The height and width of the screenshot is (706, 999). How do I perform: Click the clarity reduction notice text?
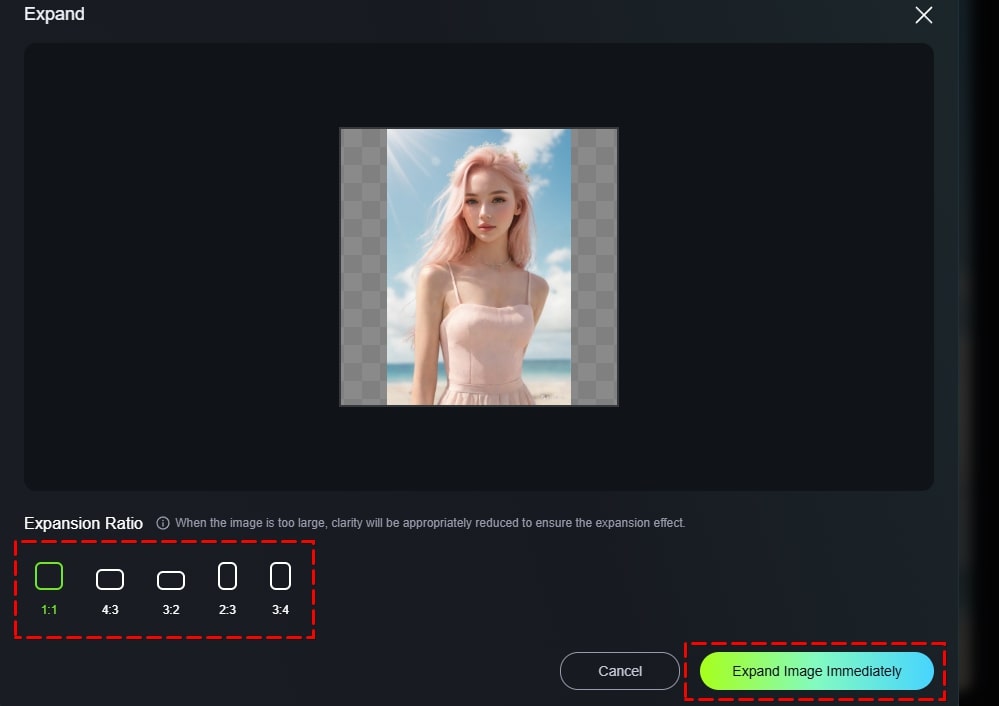click(430, 523)
